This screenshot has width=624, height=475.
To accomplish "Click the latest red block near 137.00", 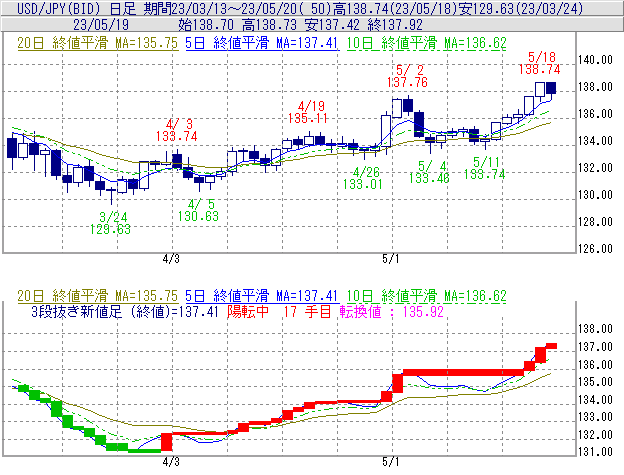I will (x=551, y=346).
